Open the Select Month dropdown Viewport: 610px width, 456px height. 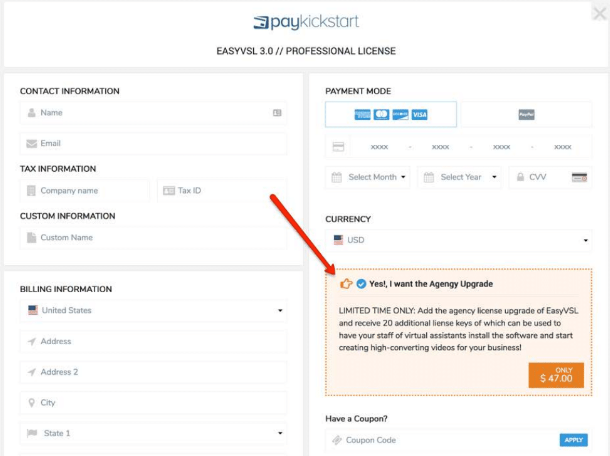(x=368, y=177)
